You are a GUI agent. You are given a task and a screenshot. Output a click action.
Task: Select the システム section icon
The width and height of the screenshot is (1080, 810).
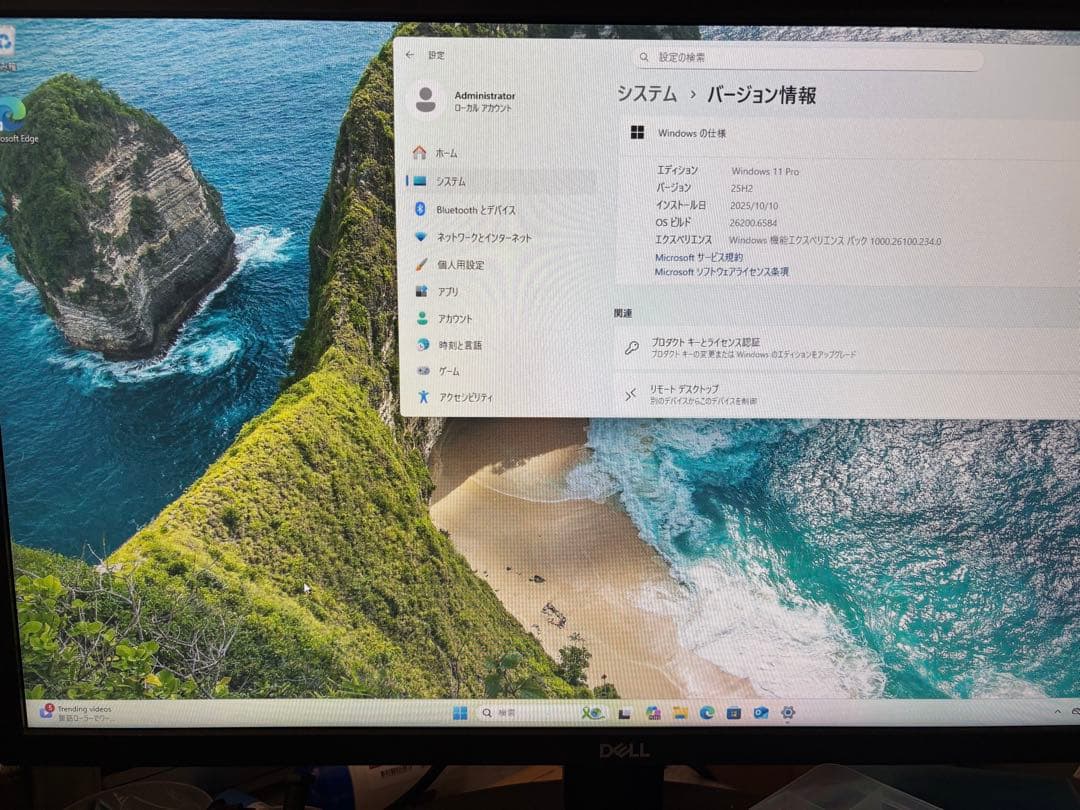(450, 181)
